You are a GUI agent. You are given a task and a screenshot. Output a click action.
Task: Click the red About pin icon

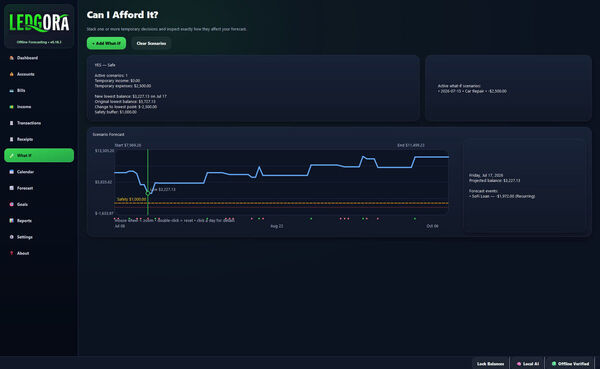point(11,253)
